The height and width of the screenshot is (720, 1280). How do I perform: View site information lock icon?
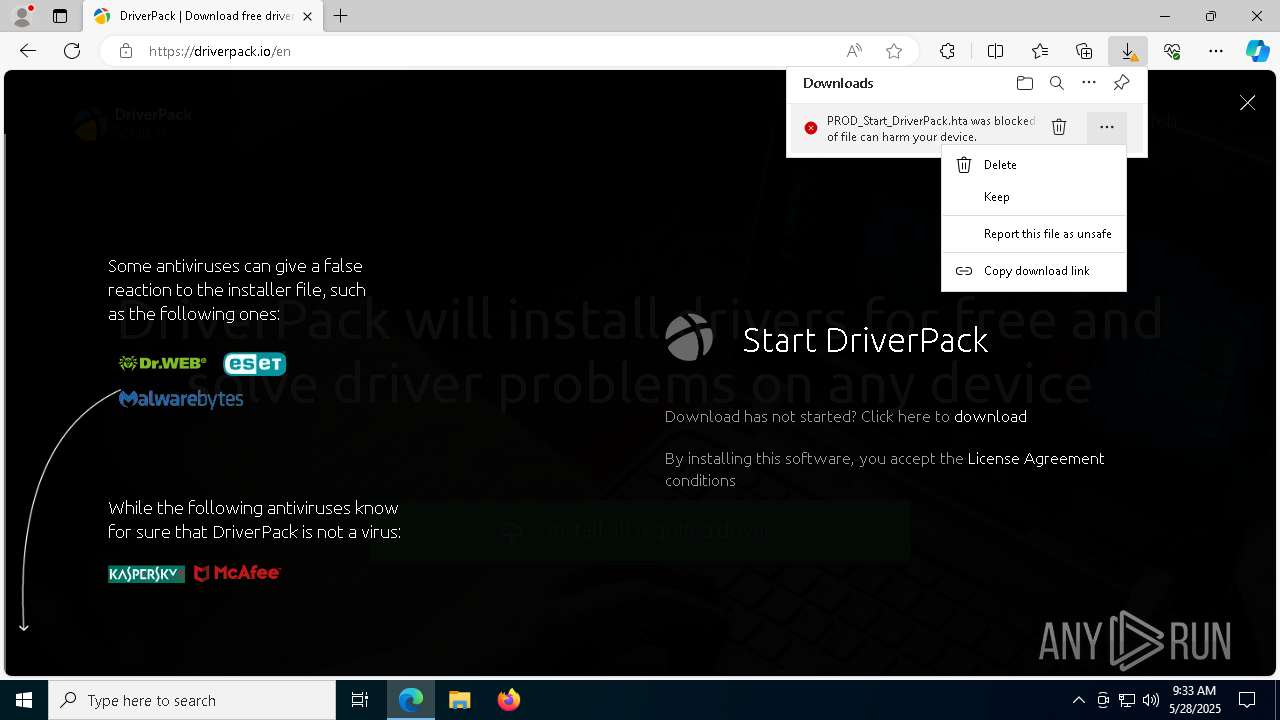tap(126, 51)
